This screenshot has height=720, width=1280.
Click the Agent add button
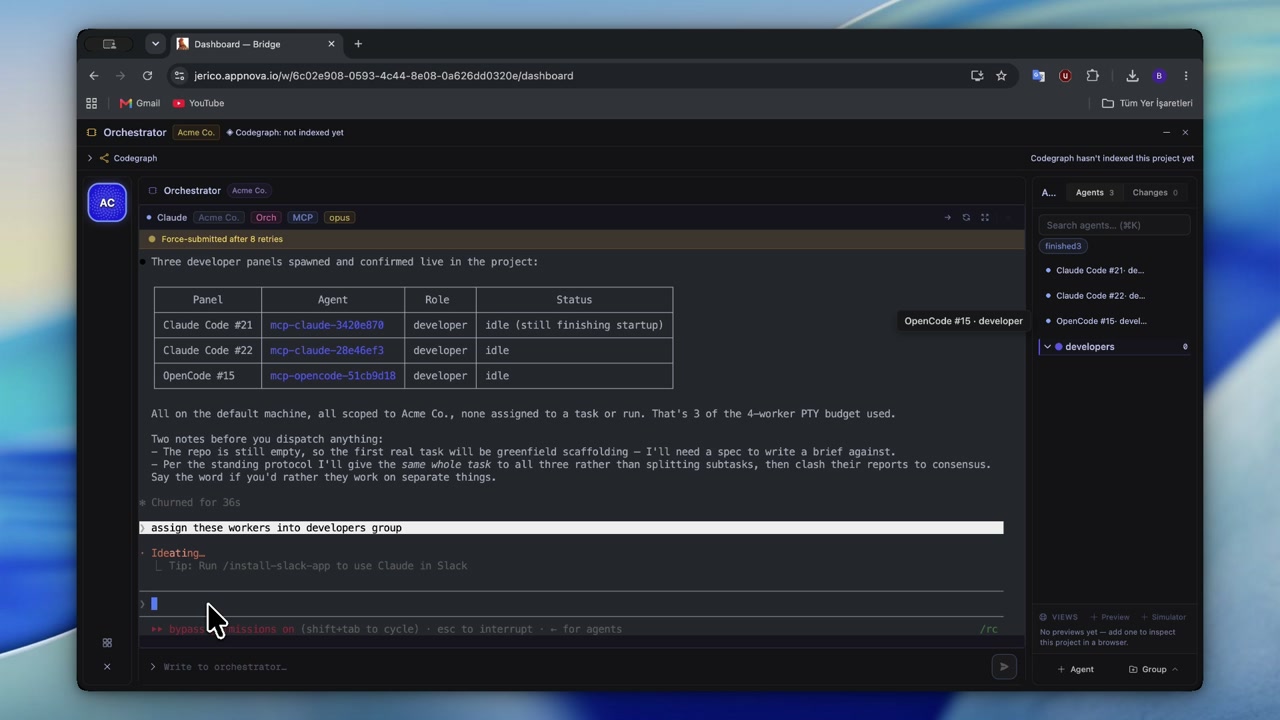coord(1076,669)
